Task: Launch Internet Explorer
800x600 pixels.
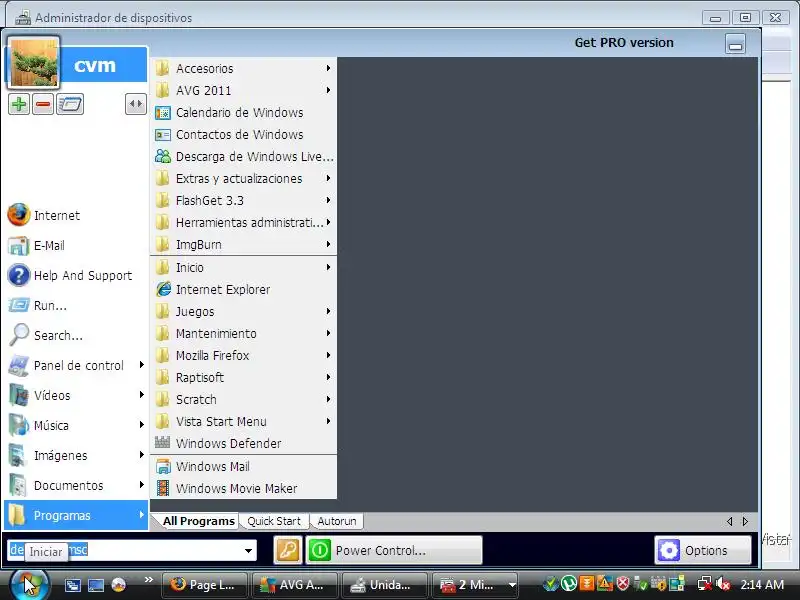Action: tap(243, 289)
